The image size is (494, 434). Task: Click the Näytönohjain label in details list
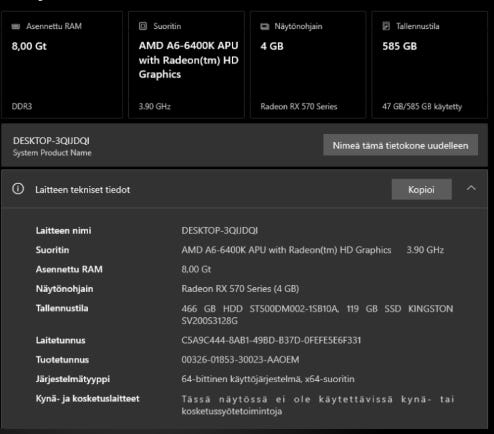(64, 289)
